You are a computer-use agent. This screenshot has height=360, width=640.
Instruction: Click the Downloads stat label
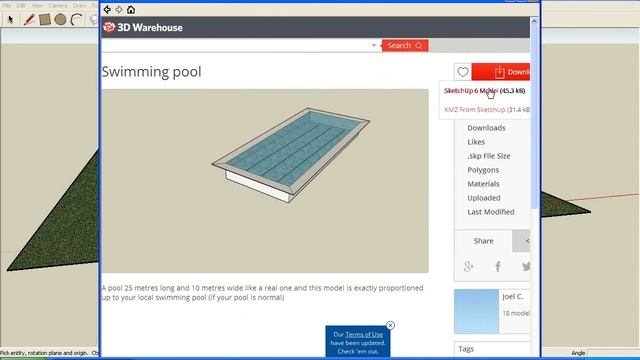point(486,128)
